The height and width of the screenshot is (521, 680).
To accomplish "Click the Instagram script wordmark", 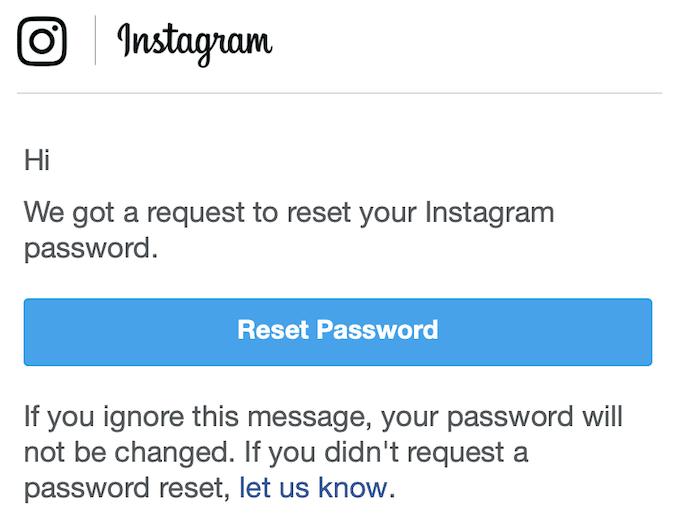I will point(195,42).
